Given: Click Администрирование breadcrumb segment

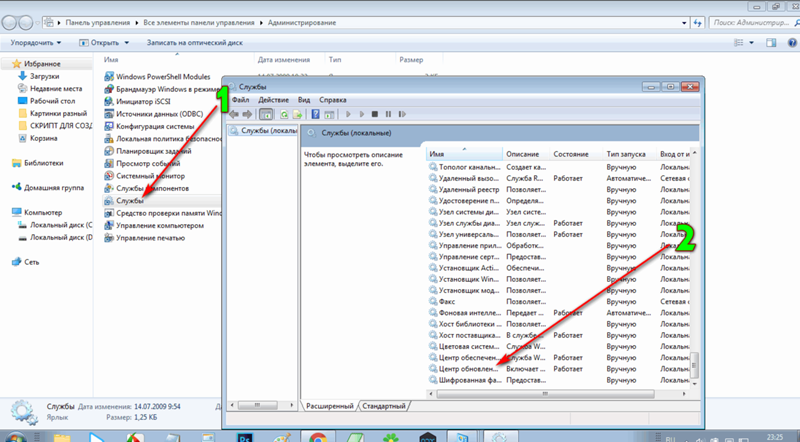Looking at the screenshot, I should point(302,22).
